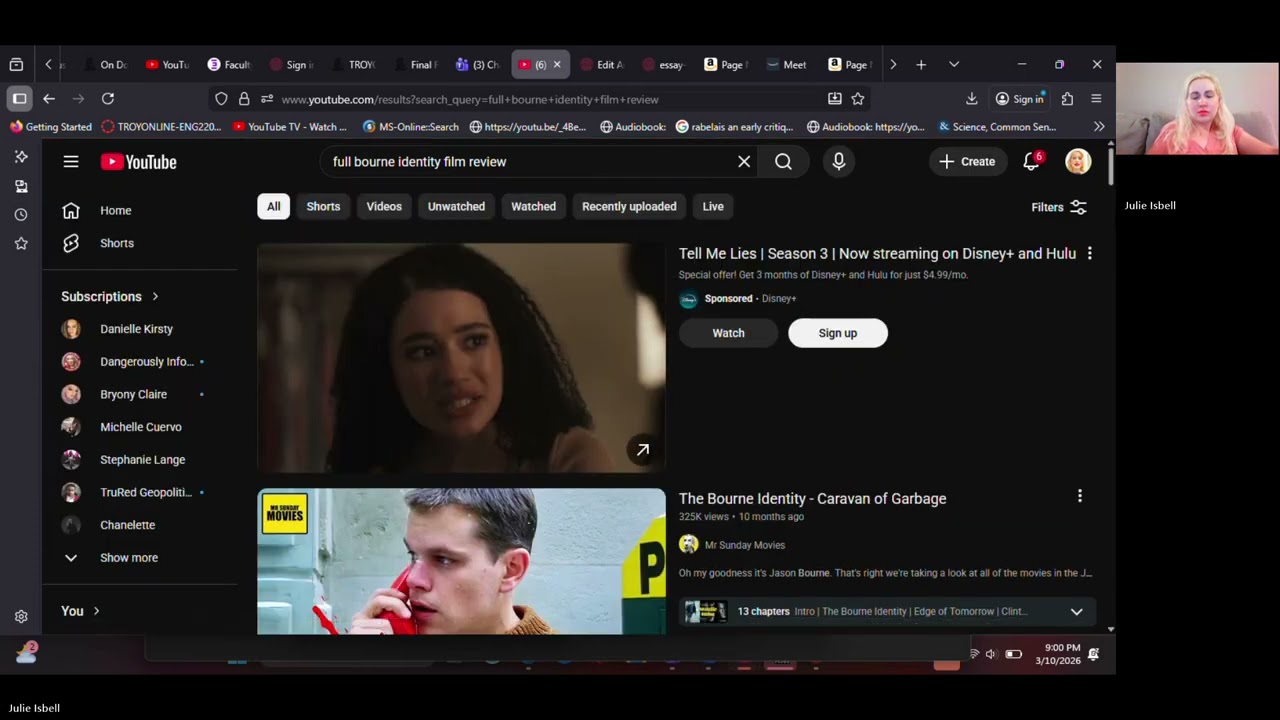Click the Watch button on the Disney+ ad
Image resolution: width=1280 pixels, height=720 pixels.
pos(728,333)
